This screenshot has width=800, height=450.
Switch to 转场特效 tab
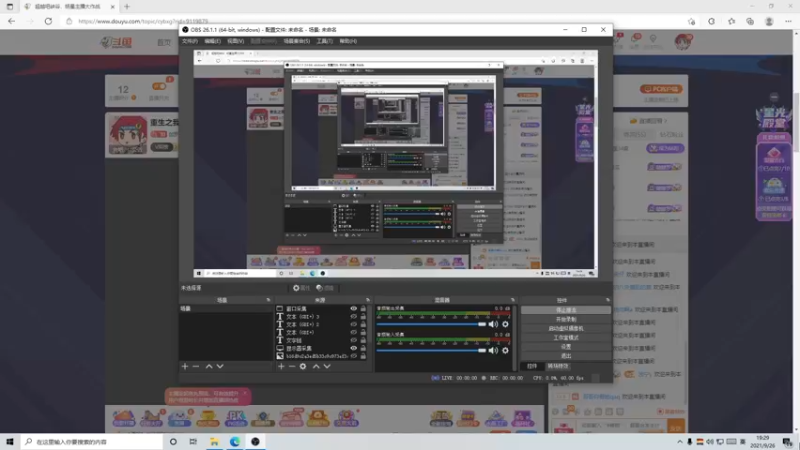558,366
